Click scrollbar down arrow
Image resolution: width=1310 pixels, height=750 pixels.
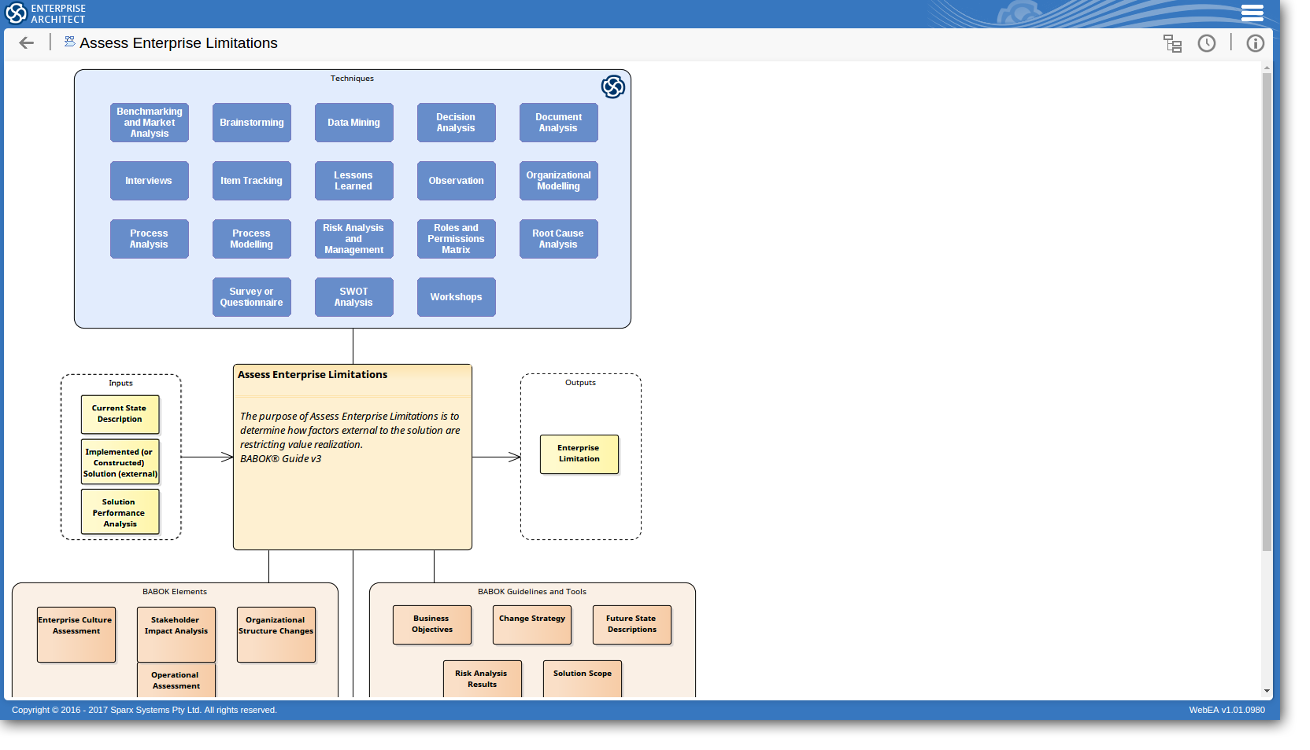pyautogui.click(x=1267, y=690)
